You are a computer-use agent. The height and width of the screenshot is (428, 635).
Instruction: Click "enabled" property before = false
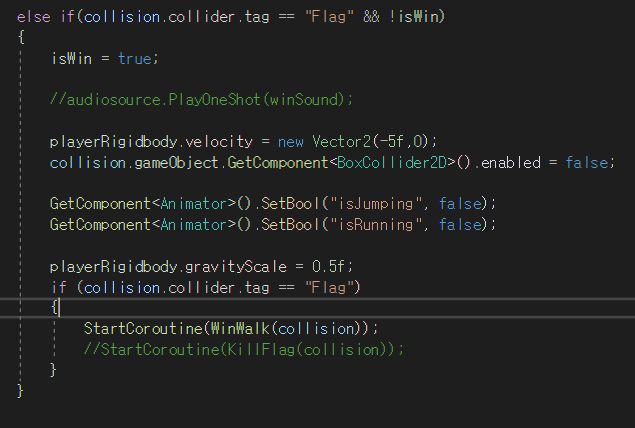pyautogui.click(x=510, y=163)
